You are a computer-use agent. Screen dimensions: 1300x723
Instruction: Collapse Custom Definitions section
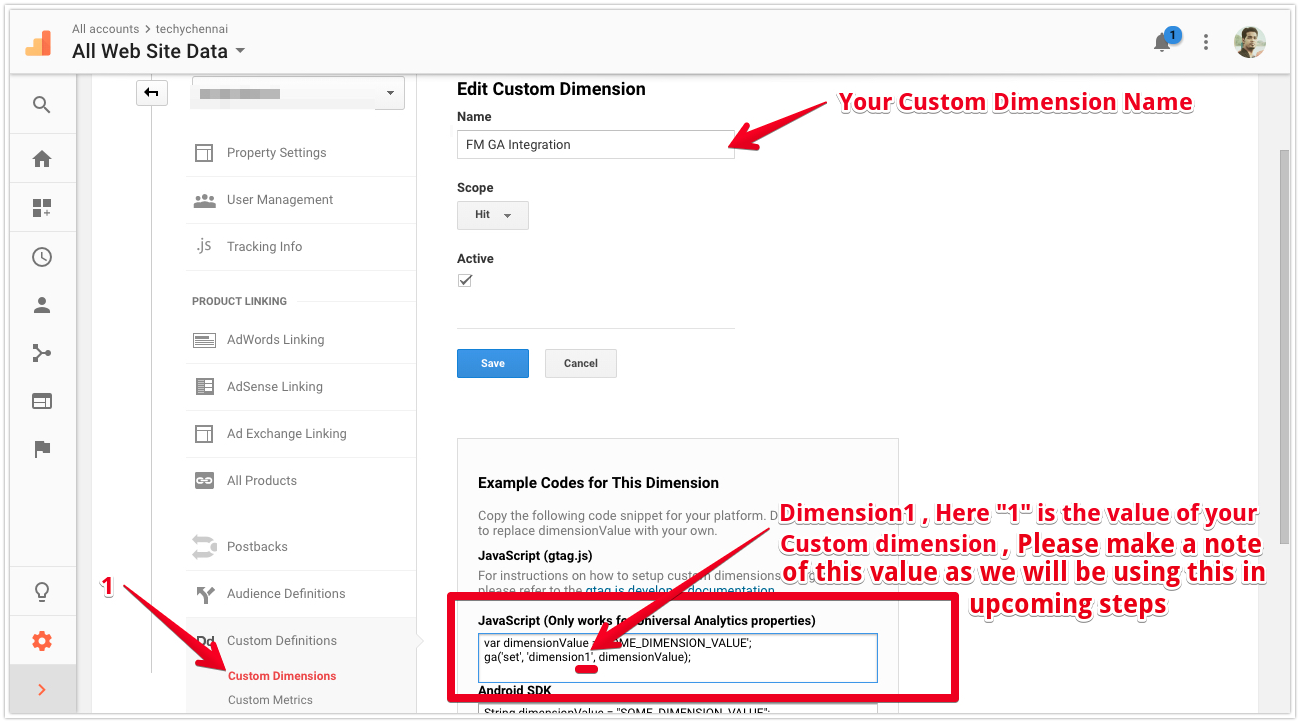click(x=282, y=641)
